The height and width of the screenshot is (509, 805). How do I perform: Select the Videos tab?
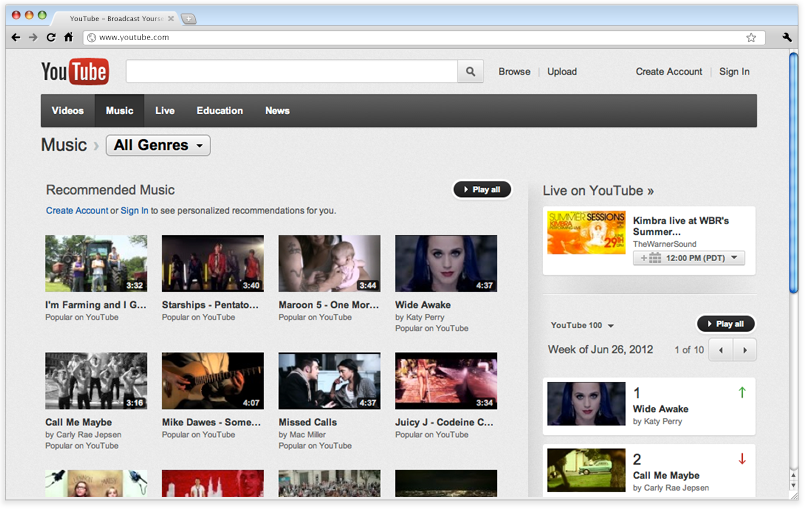[68, 110]
